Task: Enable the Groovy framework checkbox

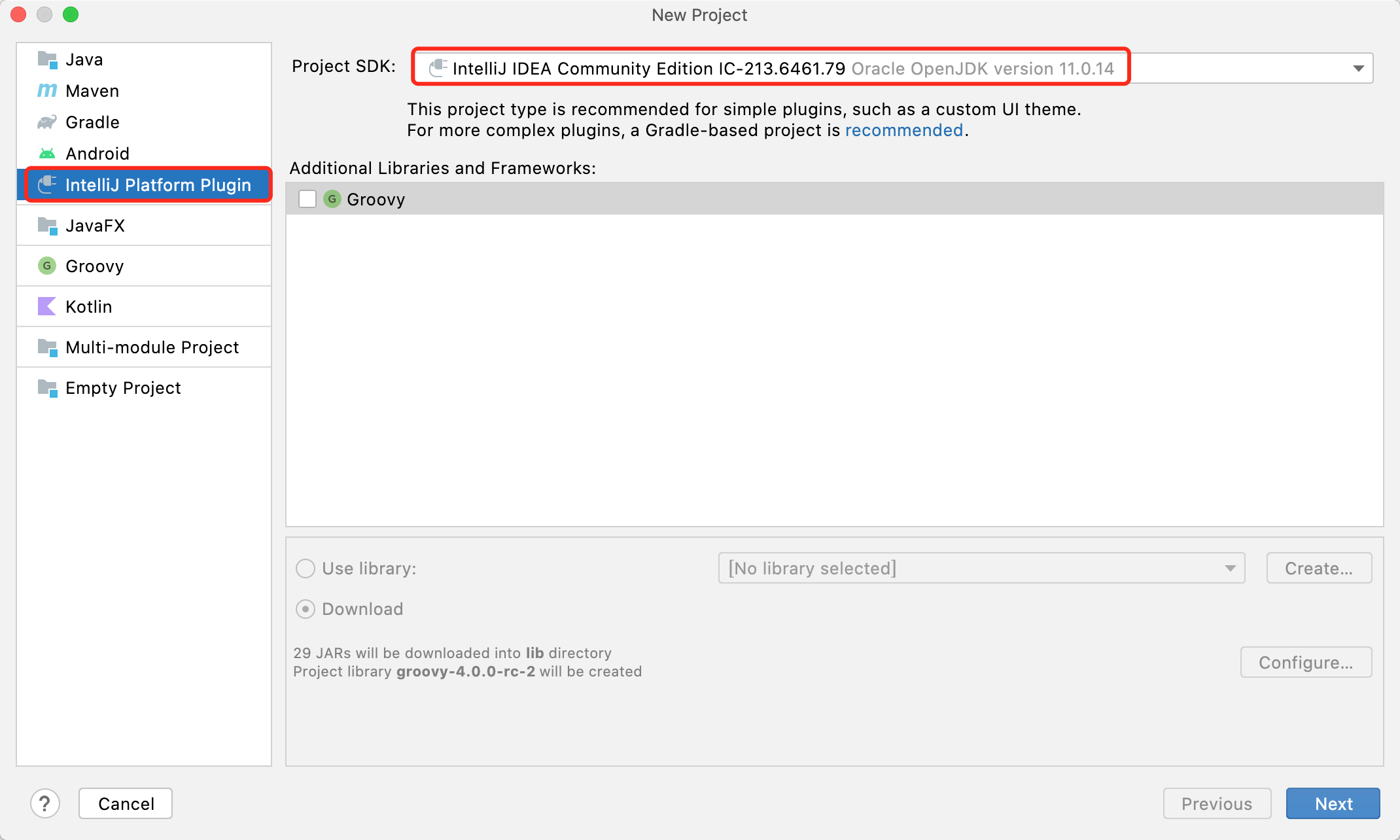Action: [307, 199]
